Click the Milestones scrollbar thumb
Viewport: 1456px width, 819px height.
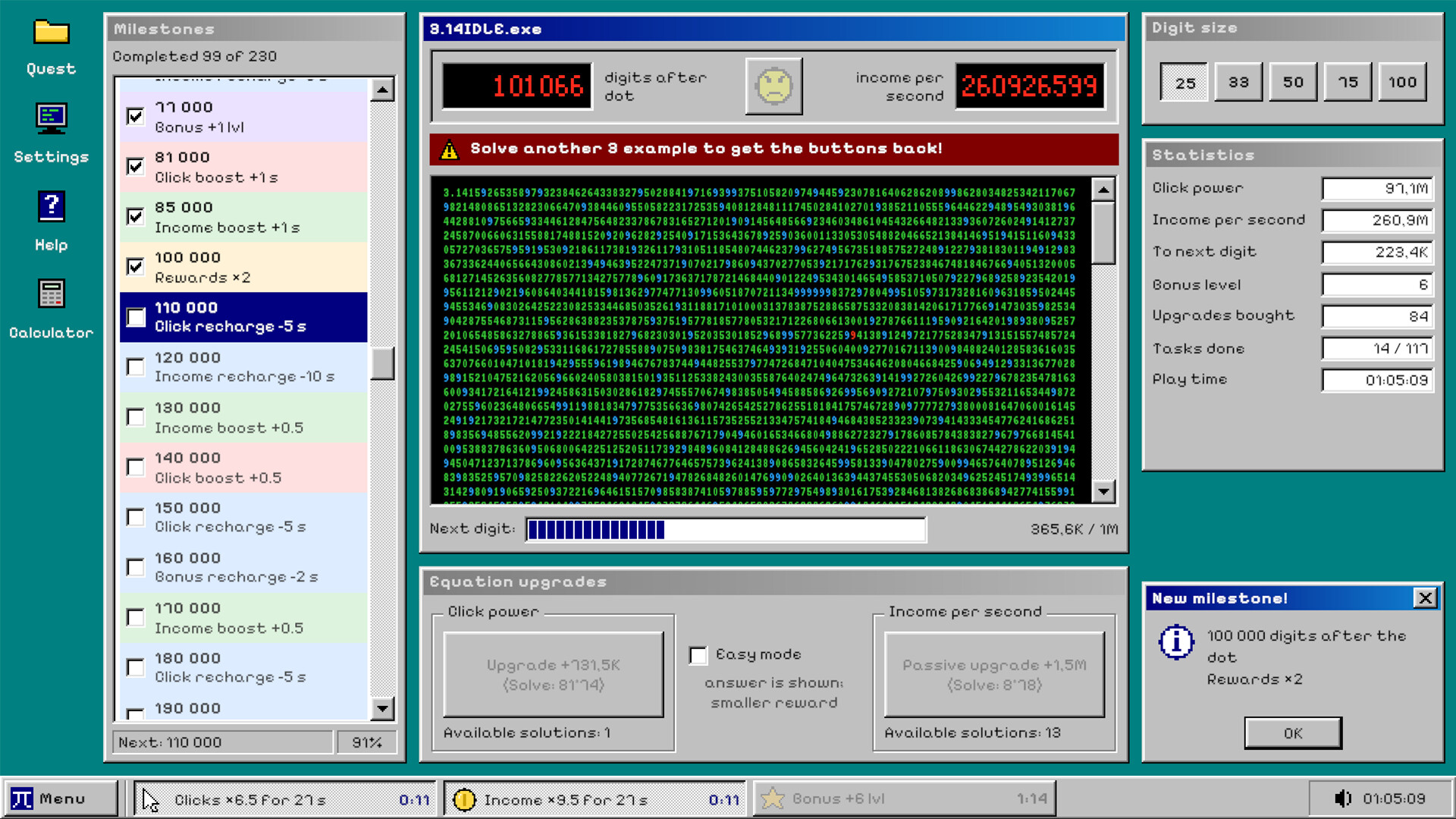click(382, 363)
